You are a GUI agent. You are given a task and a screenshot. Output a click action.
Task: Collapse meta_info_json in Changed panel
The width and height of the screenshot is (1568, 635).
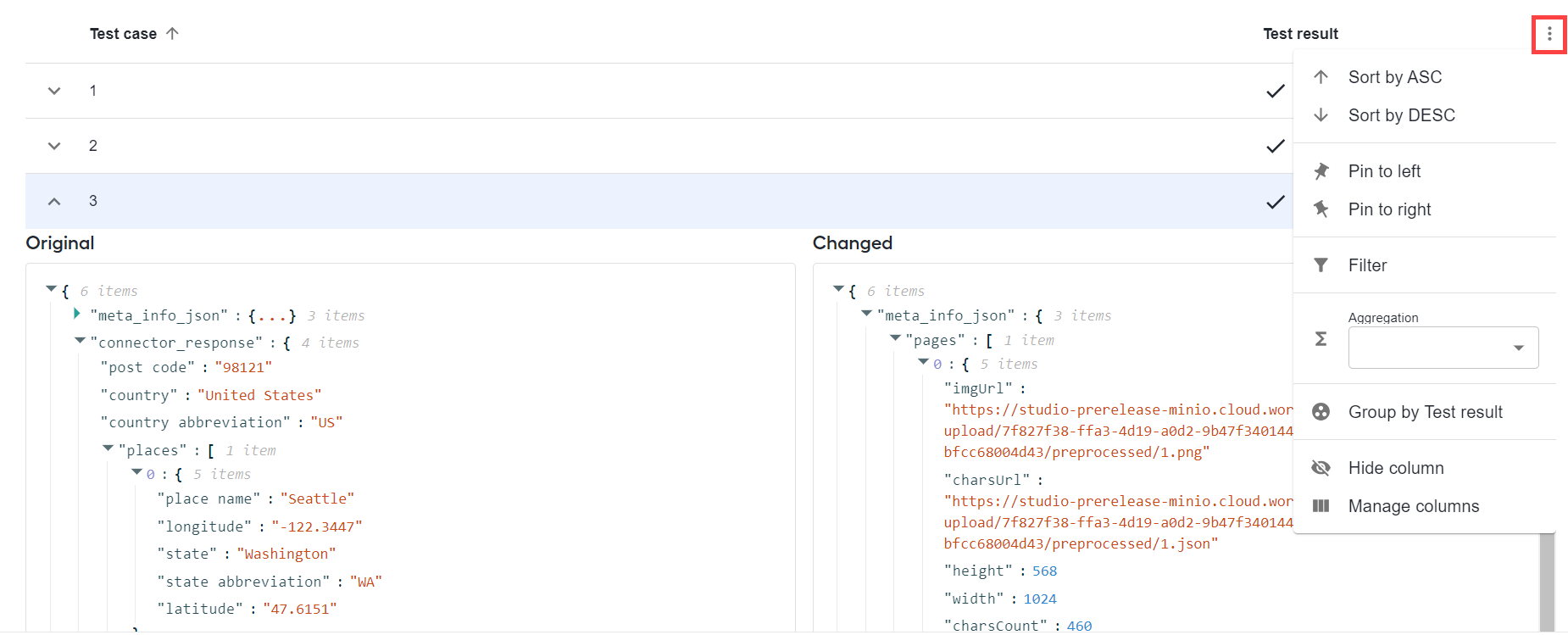(x=866, y=314)
